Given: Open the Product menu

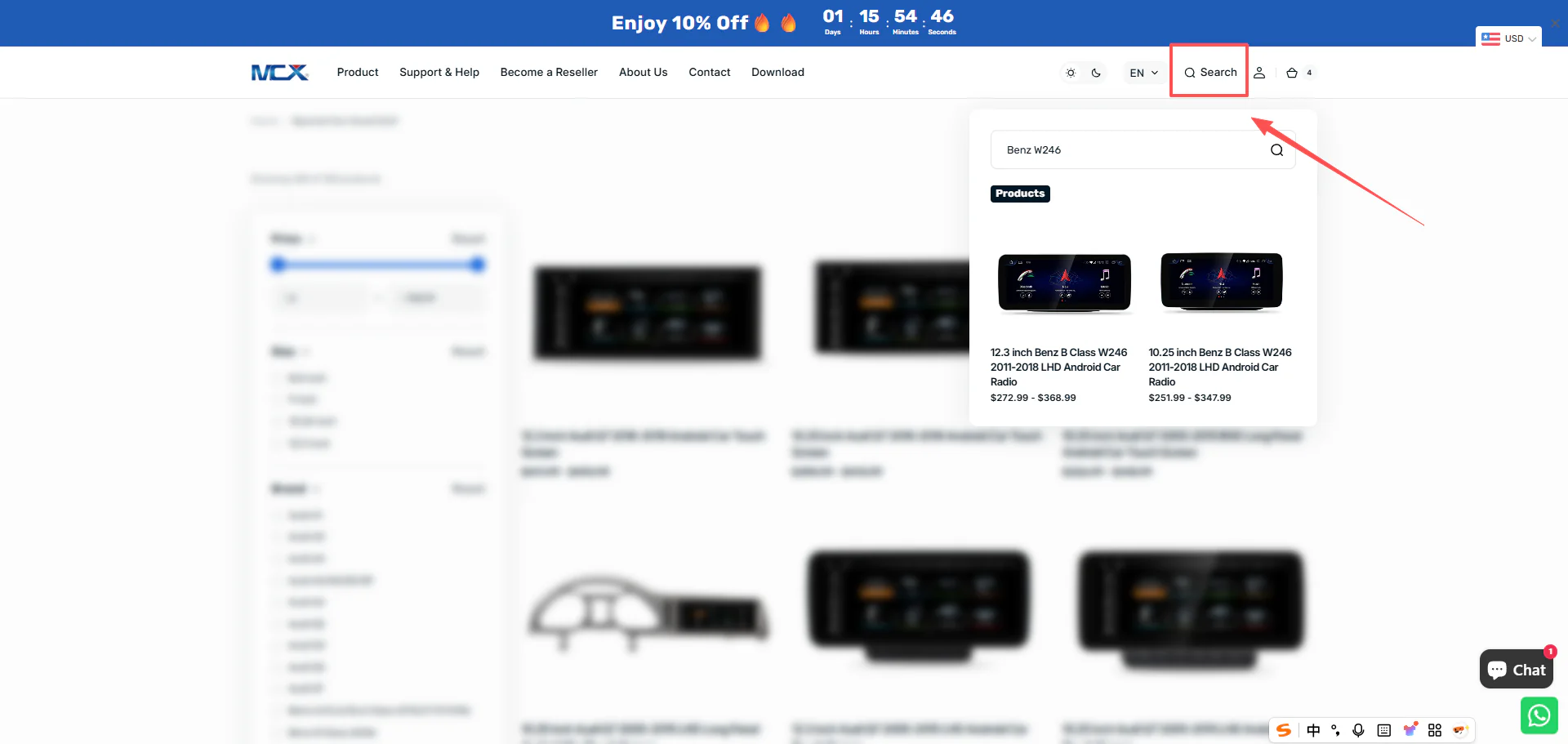Looking at the screenshot, I should point(358,73).
